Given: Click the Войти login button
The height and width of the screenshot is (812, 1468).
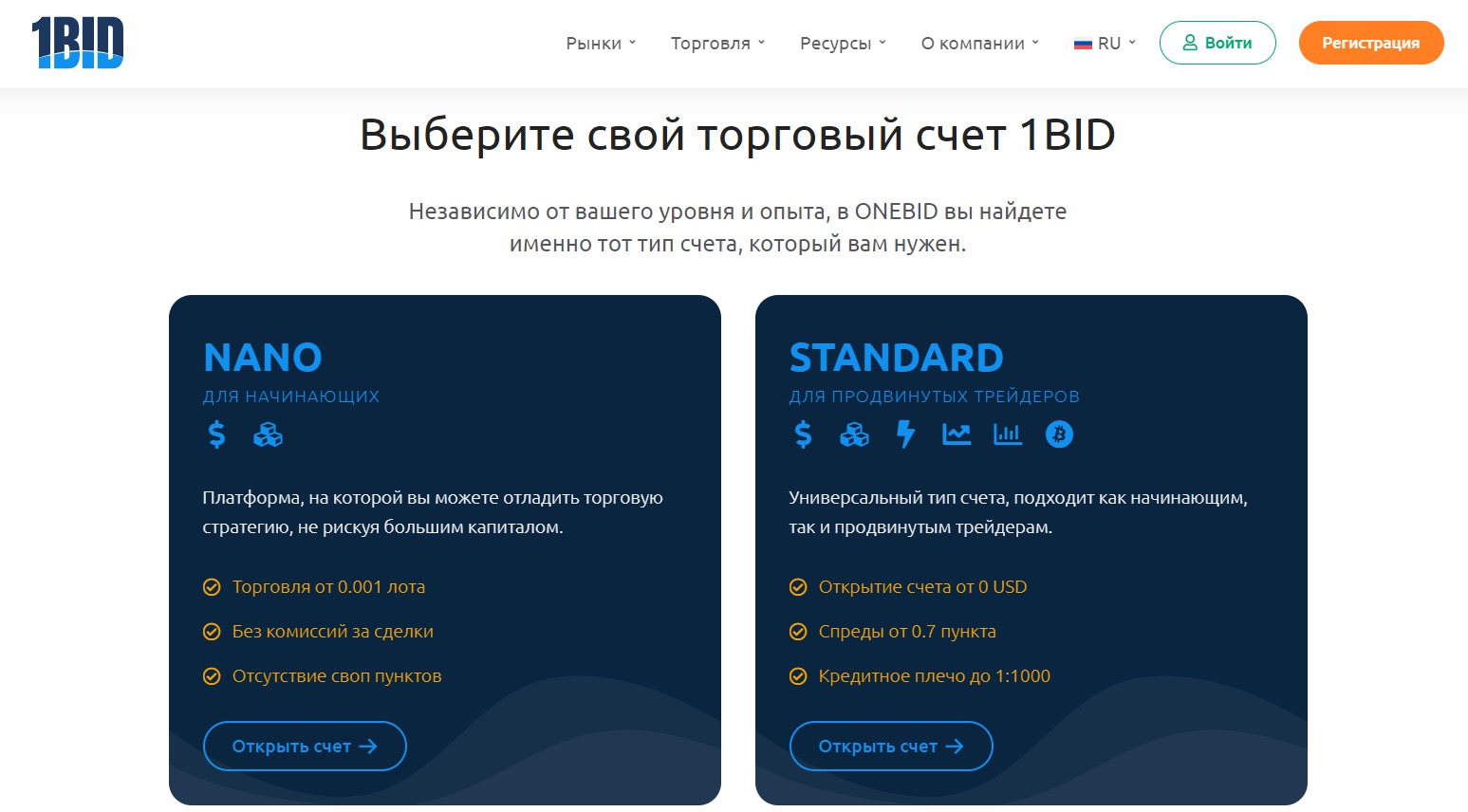Looking at the screenshot, I should [x=1217, y=43].
